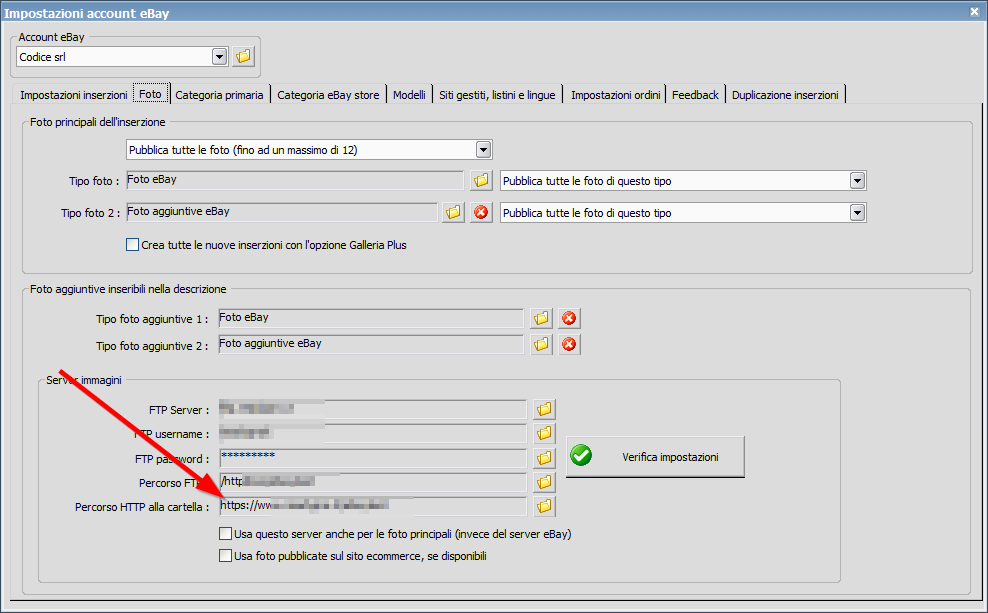Viewport: 988px width, 613px height.
Task: Browse folder icon for Tipo foto aggiuntive 1
Action: click(541, 318)
